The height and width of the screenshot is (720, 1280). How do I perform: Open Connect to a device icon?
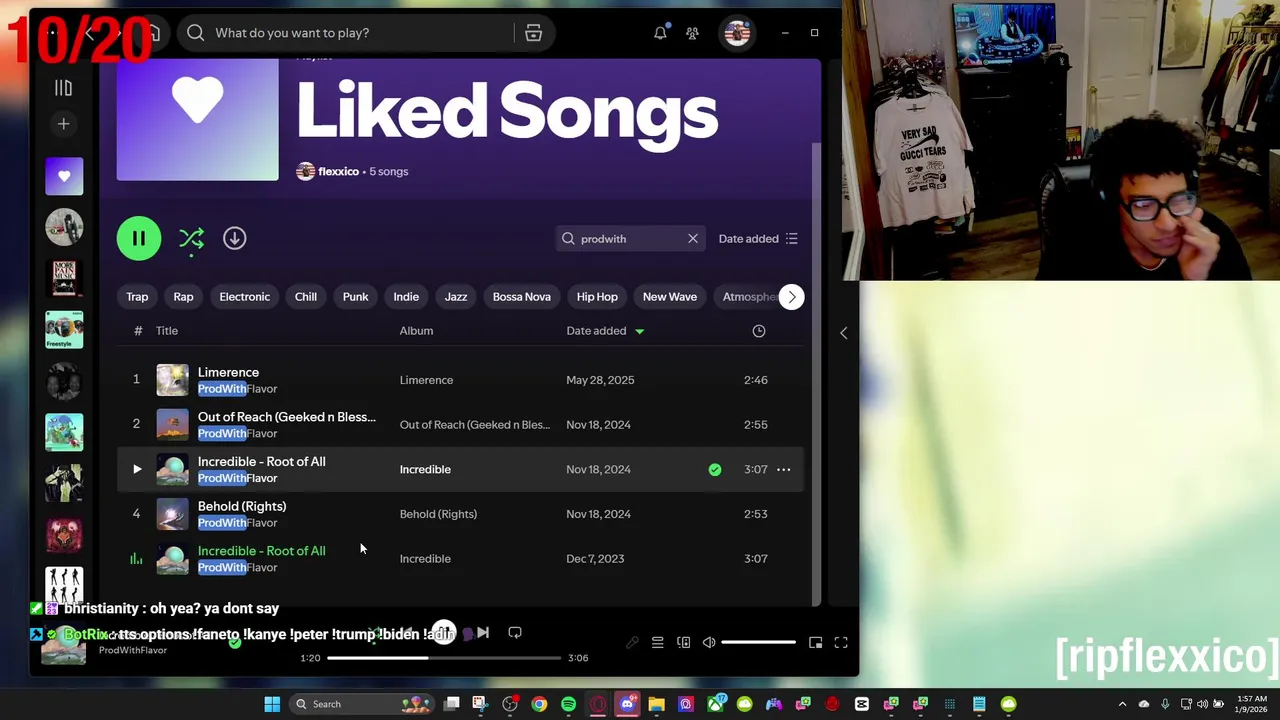tap(683, 643)
